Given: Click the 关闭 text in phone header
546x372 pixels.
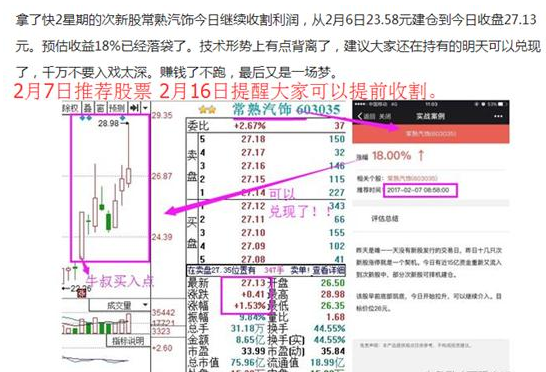Looking at the screenshot, I should pos(385,116).
